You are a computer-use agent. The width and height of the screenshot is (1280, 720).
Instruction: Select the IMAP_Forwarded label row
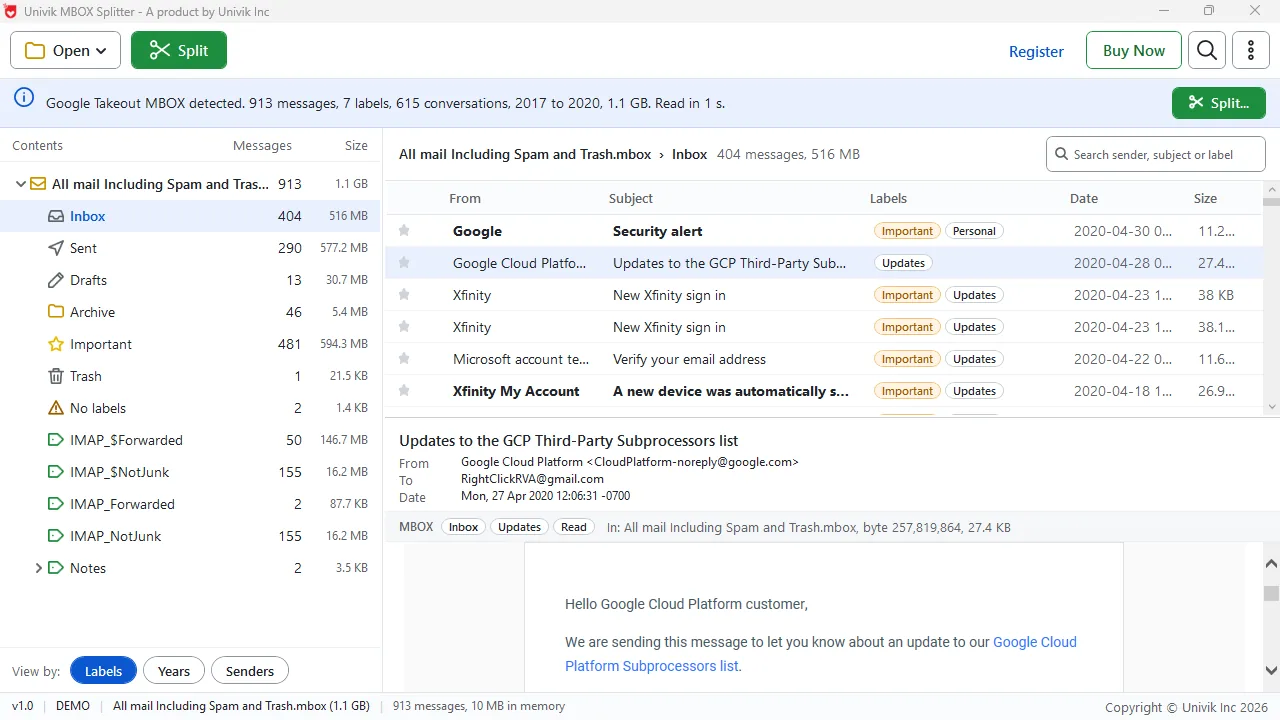pyautogui.click(x=190, y=504)
